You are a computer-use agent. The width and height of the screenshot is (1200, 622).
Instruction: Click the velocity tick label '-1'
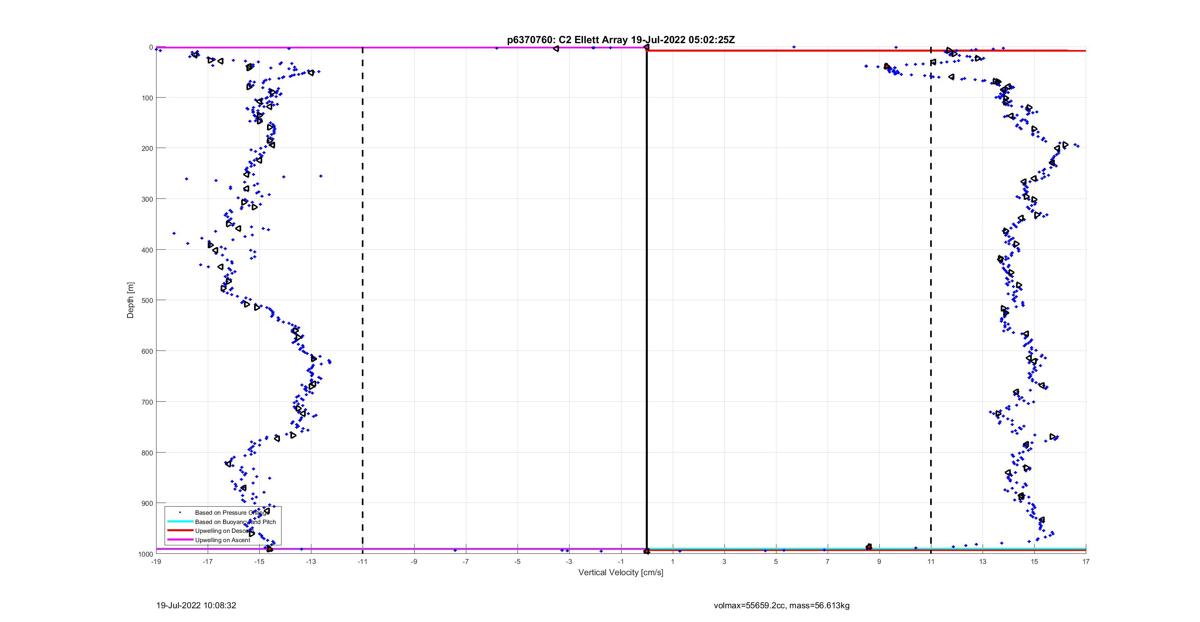pyautogui.click(x=621, y=562)
